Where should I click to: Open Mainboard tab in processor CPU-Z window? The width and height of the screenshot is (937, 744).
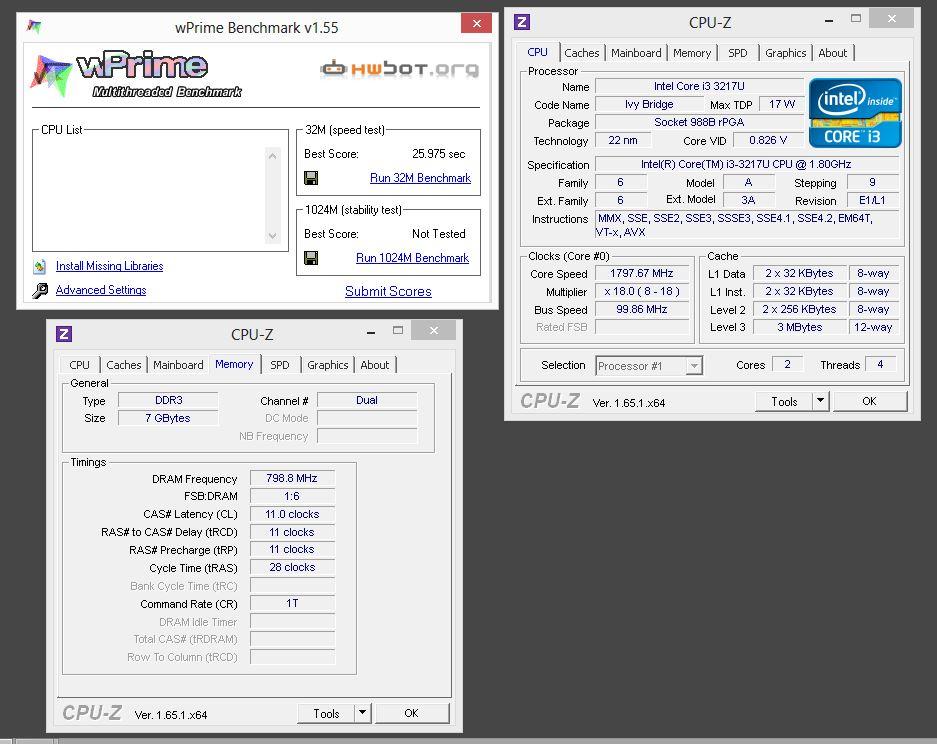(x=636, y=53)
